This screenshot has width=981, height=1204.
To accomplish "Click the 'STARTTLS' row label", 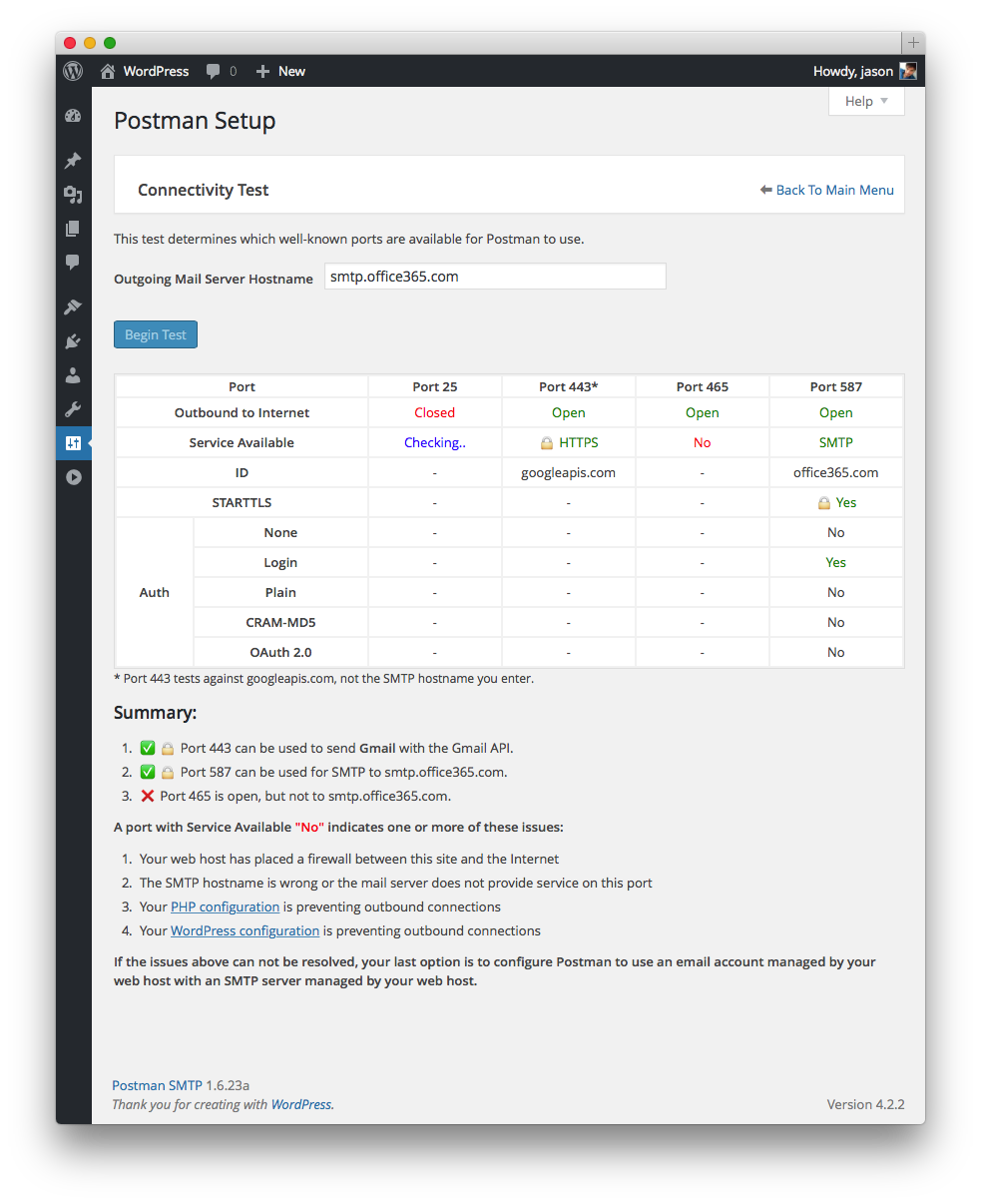I will click(242, 502).
